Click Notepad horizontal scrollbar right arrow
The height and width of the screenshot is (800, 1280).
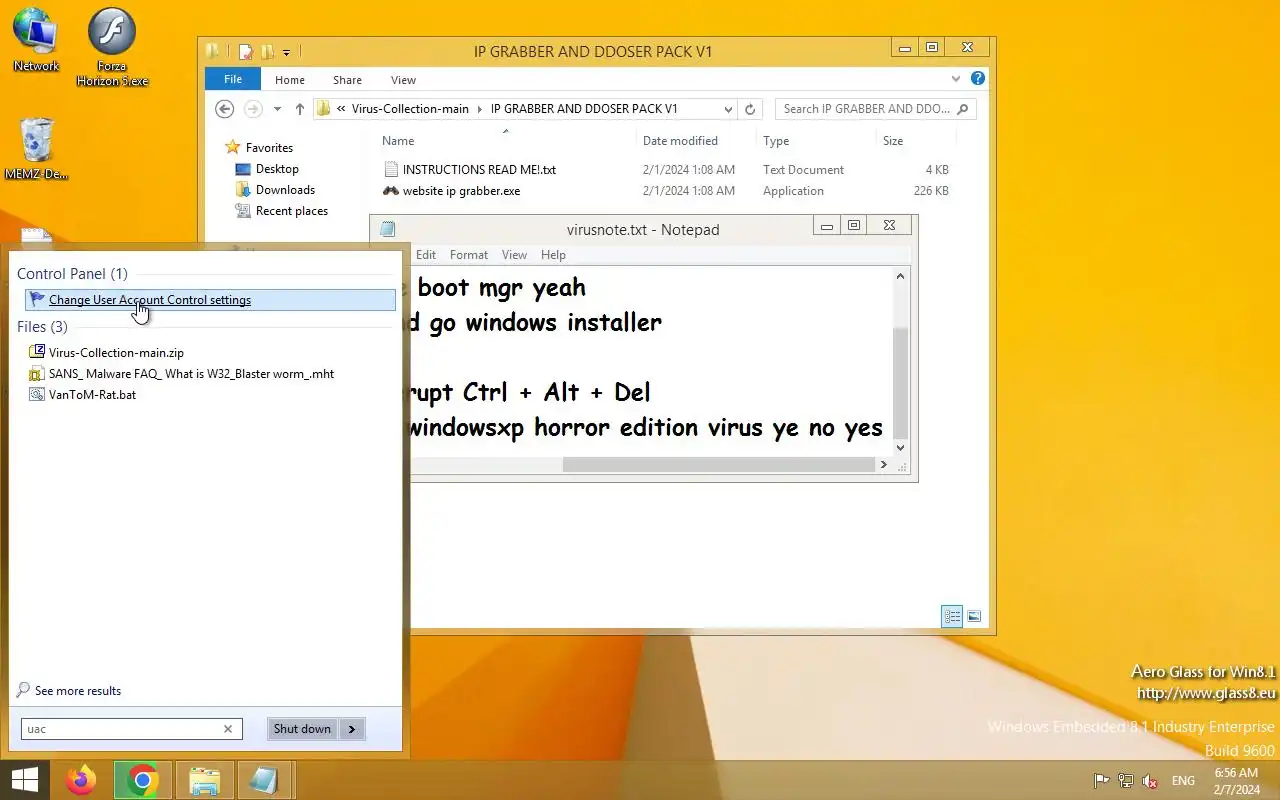click(x=883, y=465)
